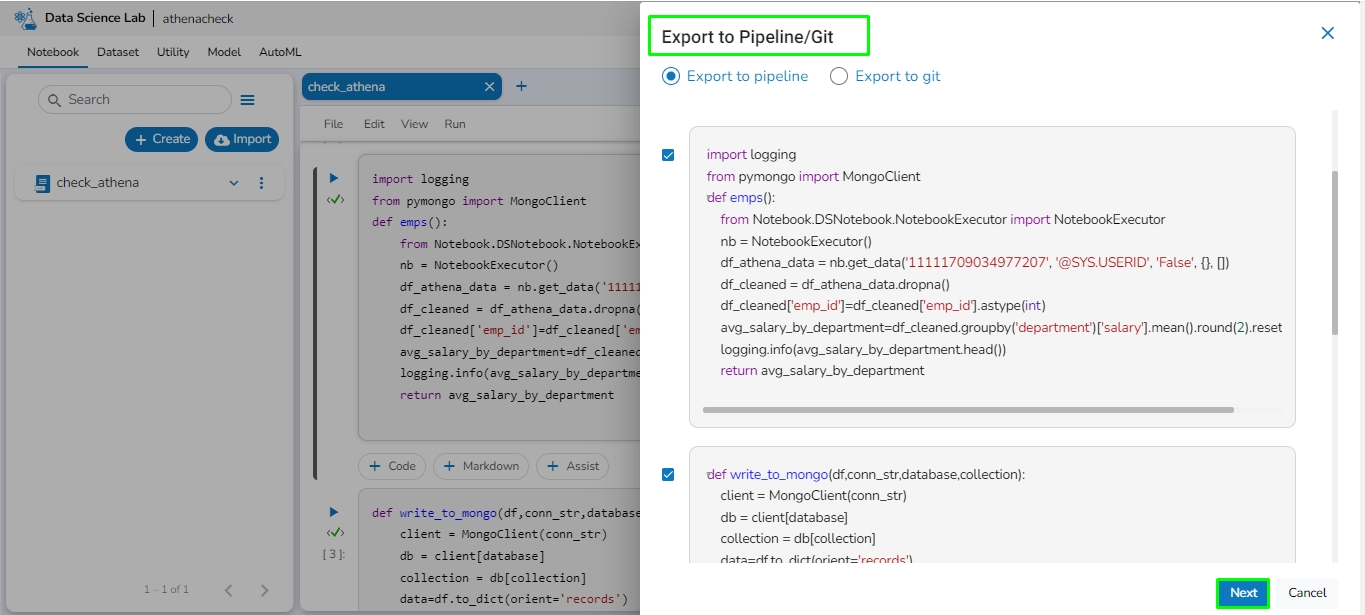Screen dimensions: 1365x615
Task: Run the write_to_mongo code cell
Action: [x=335, y=512]
